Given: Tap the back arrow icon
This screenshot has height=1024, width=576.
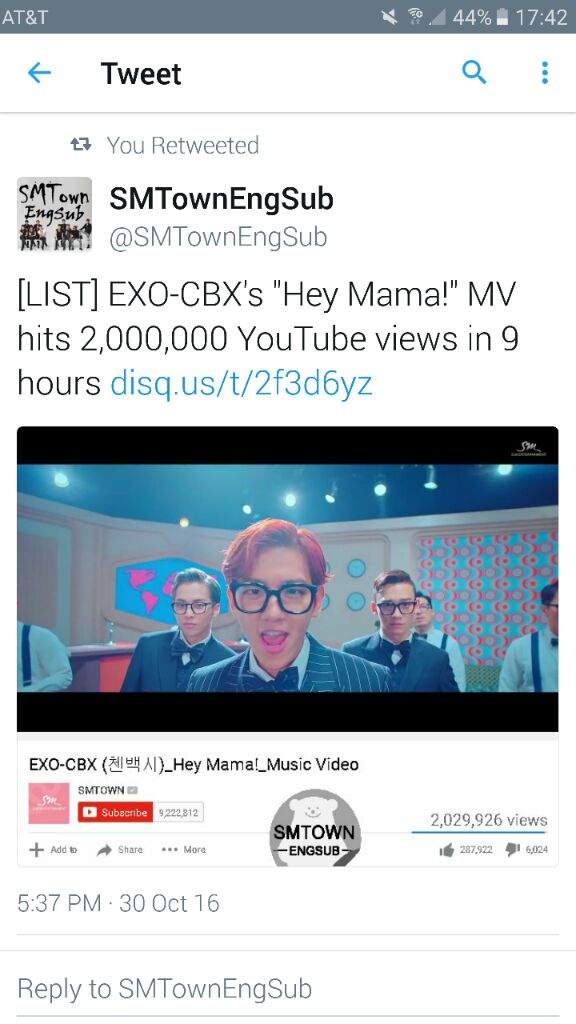Looking at the screenshot, I should tap(39, 72).
